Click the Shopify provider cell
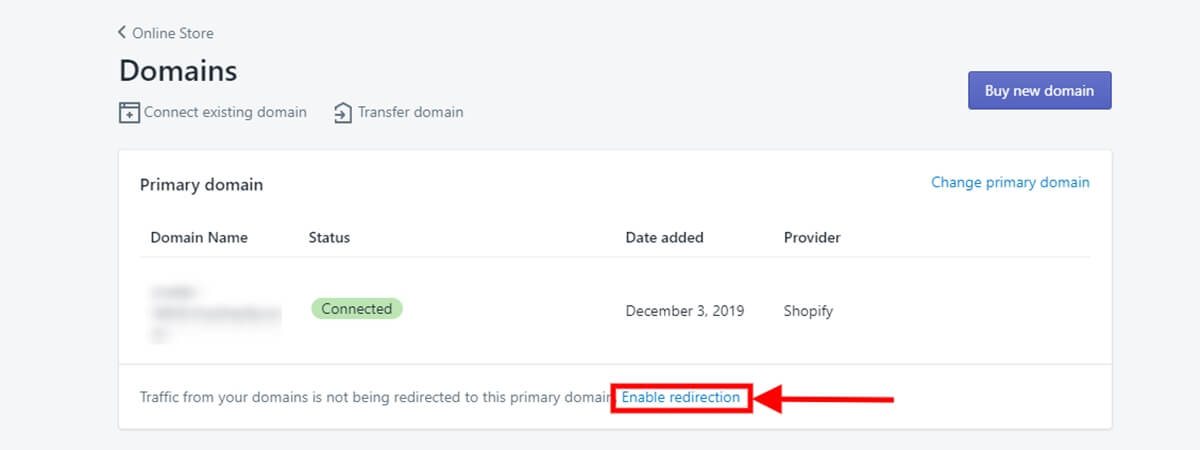The image size is (1200, 450). coord(808,311)
